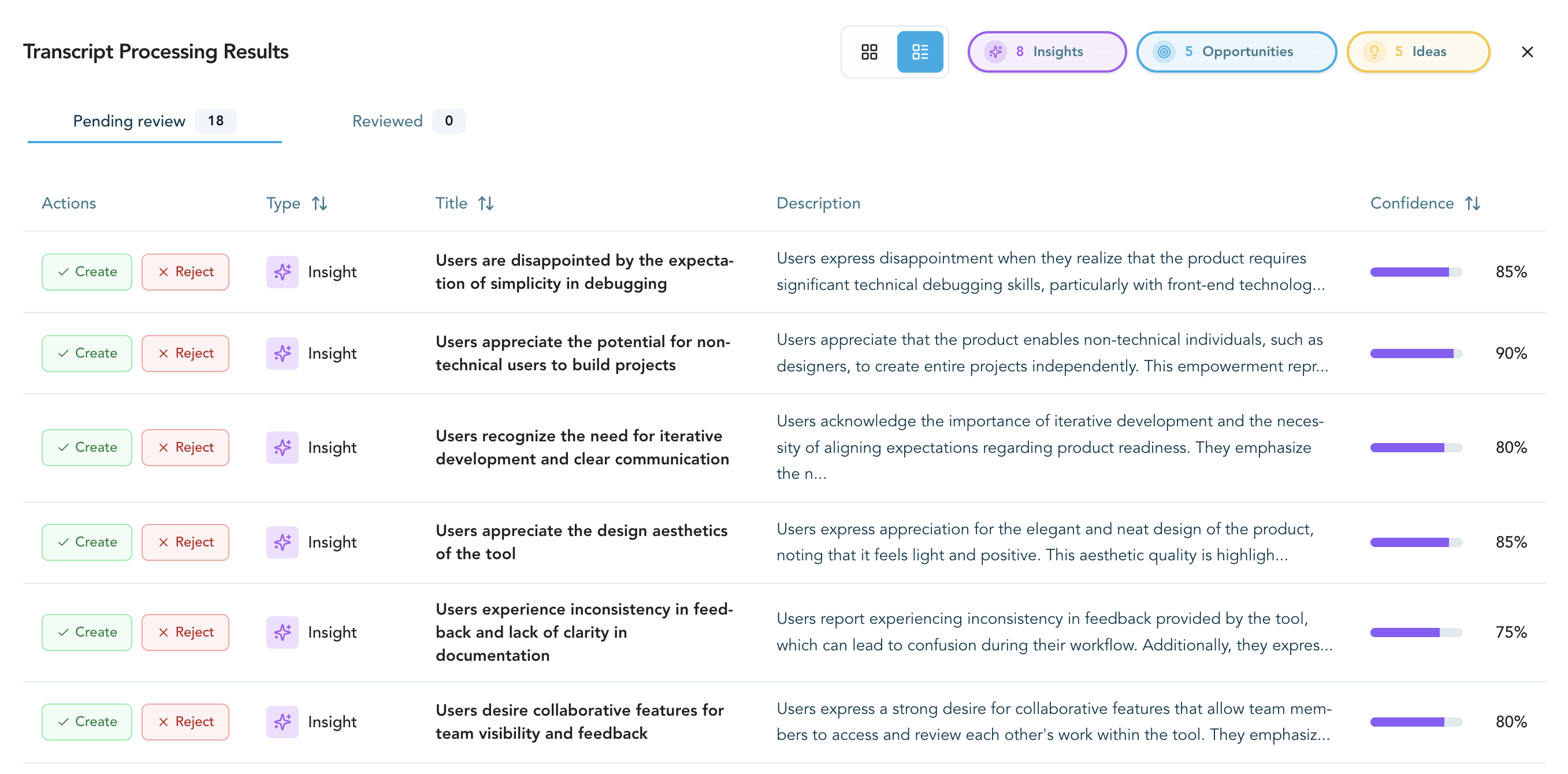The height and width of the screenshot is (774, 1568).
Task: Click the Insight type icon on the debugging row
Action: (283, 272)
